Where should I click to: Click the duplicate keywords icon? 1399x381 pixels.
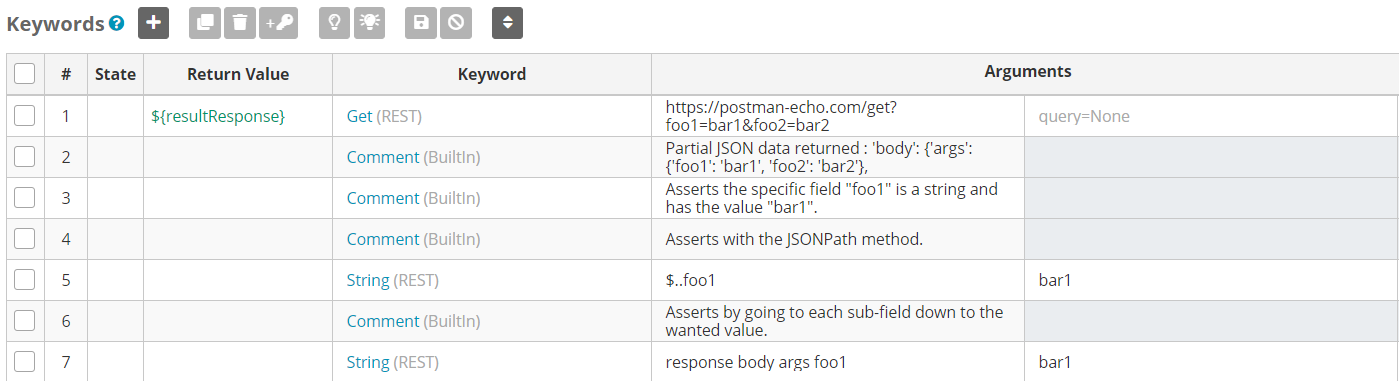(205, 23)
